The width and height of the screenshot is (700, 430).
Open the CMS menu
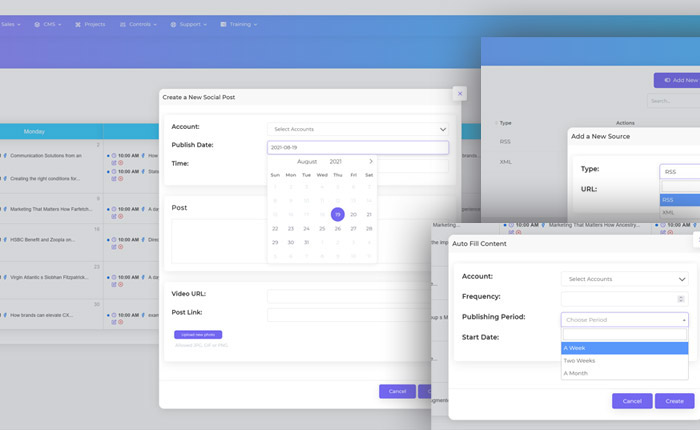49,24
